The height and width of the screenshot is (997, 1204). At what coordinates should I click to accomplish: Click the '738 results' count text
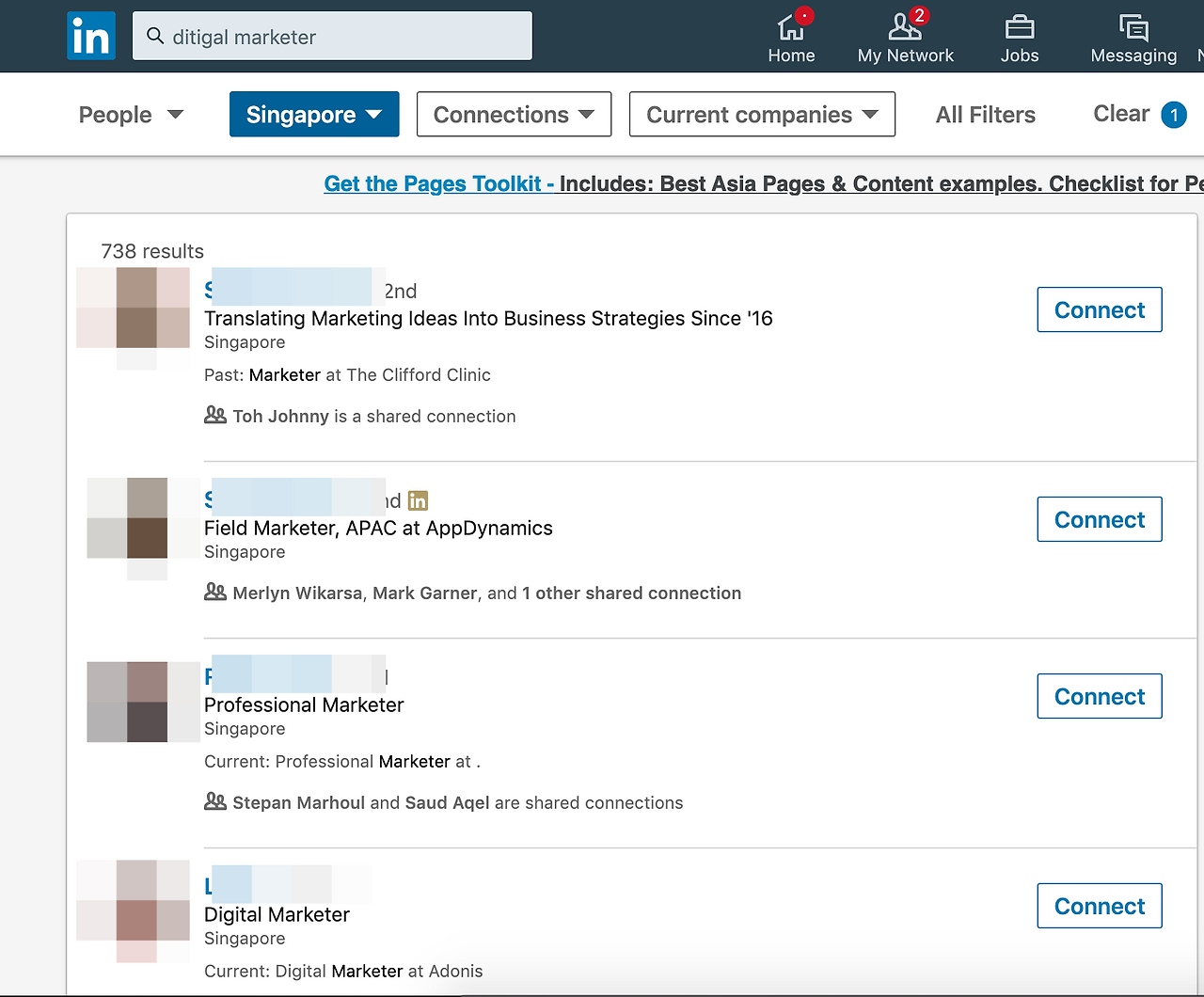(152, 251)
